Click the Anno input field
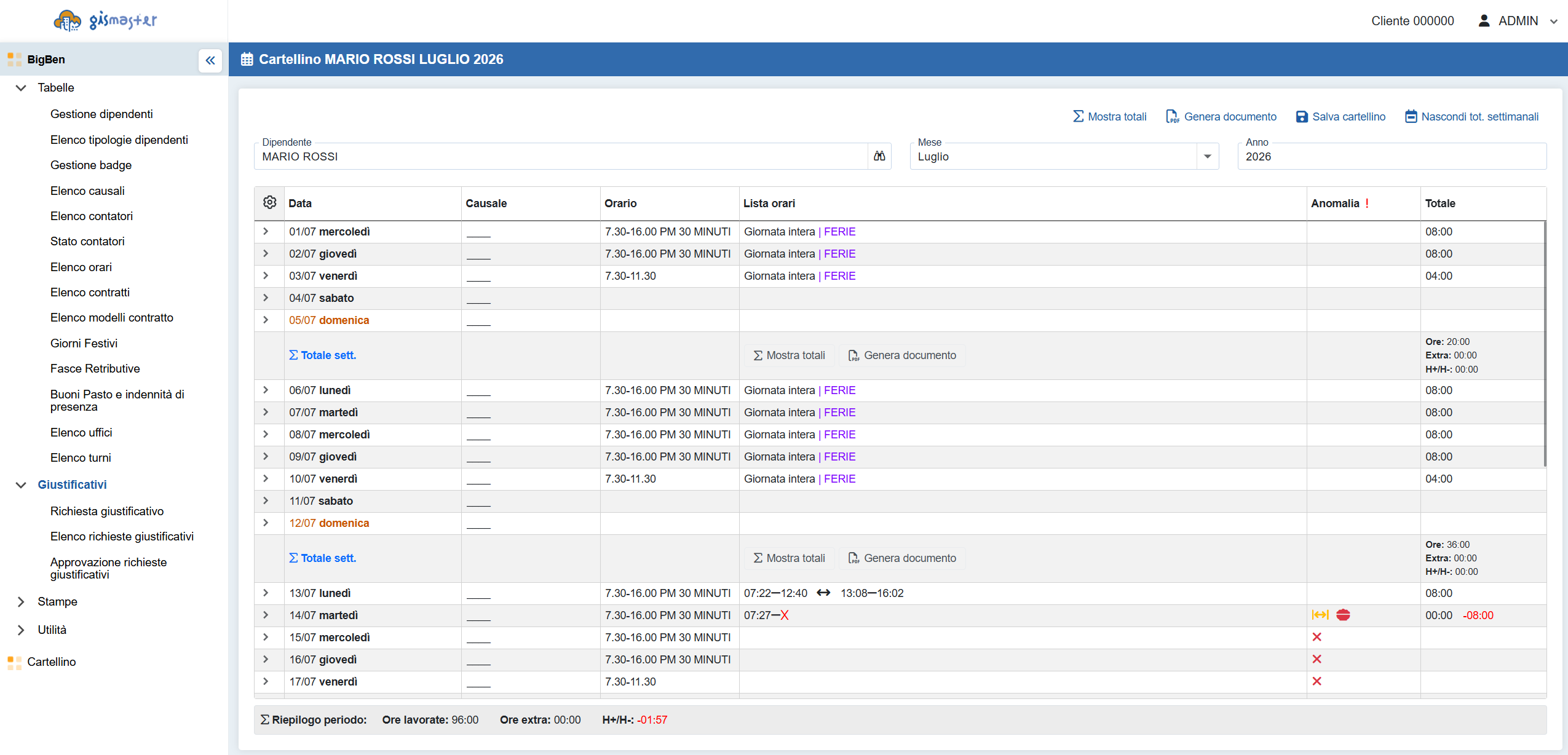 pyautogui.click(x=1392, y=156)
